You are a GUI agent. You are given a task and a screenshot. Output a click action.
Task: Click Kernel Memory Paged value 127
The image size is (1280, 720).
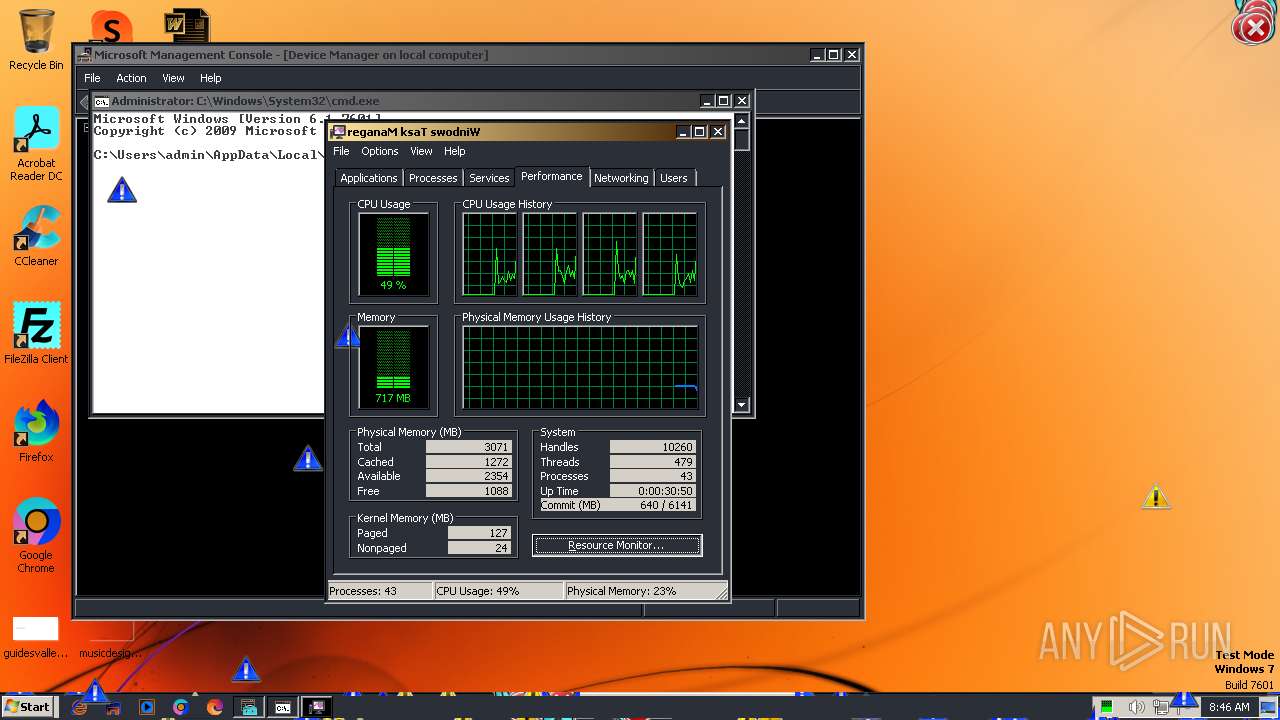tap(480, 533)
